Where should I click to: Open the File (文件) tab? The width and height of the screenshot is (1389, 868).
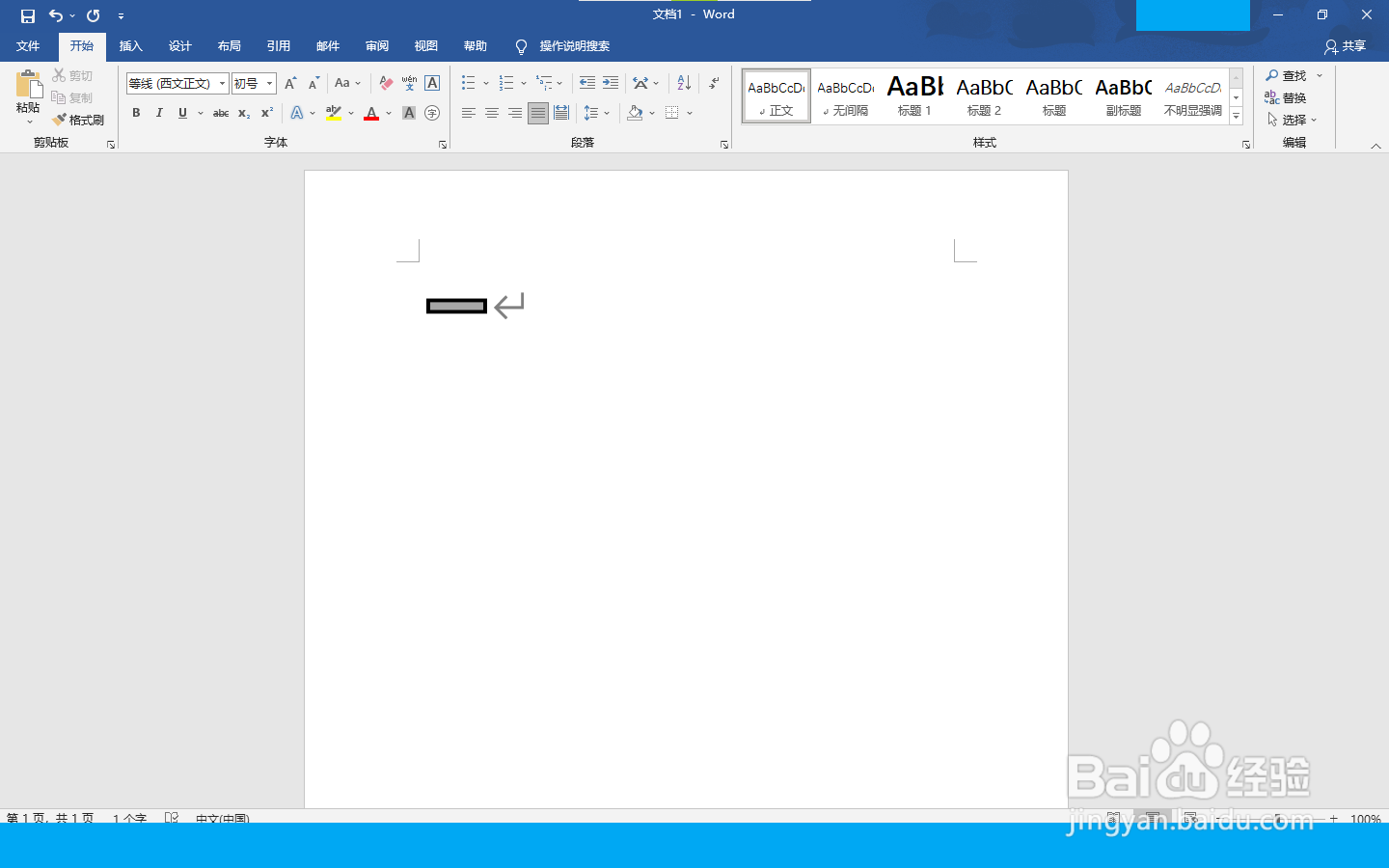(28, 46)
